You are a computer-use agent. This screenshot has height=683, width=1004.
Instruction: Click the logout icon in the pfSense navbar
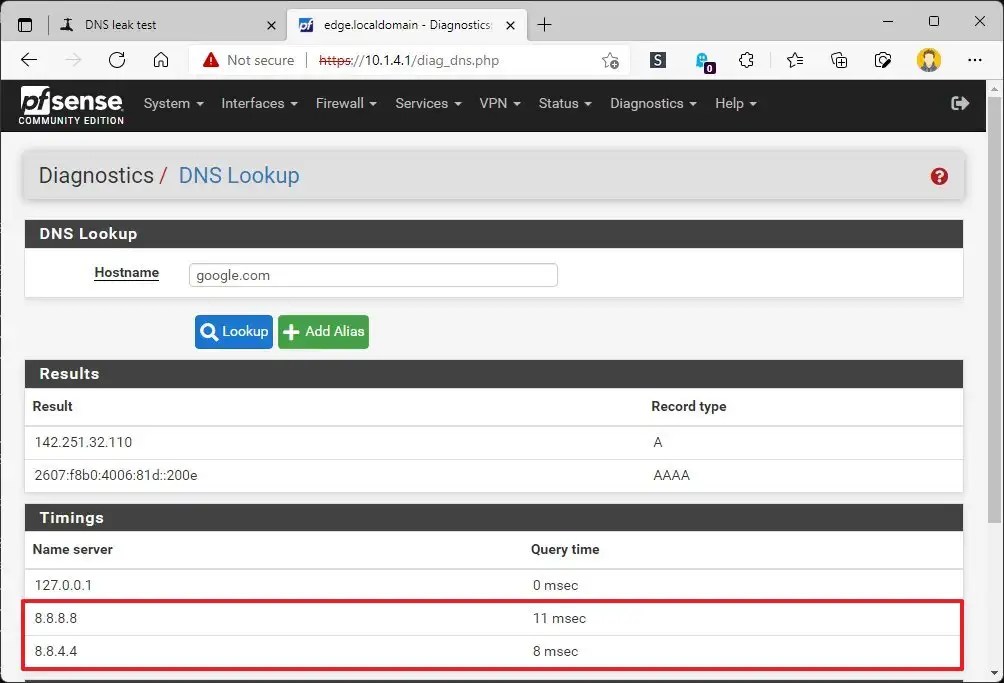(x=960, y=103)
